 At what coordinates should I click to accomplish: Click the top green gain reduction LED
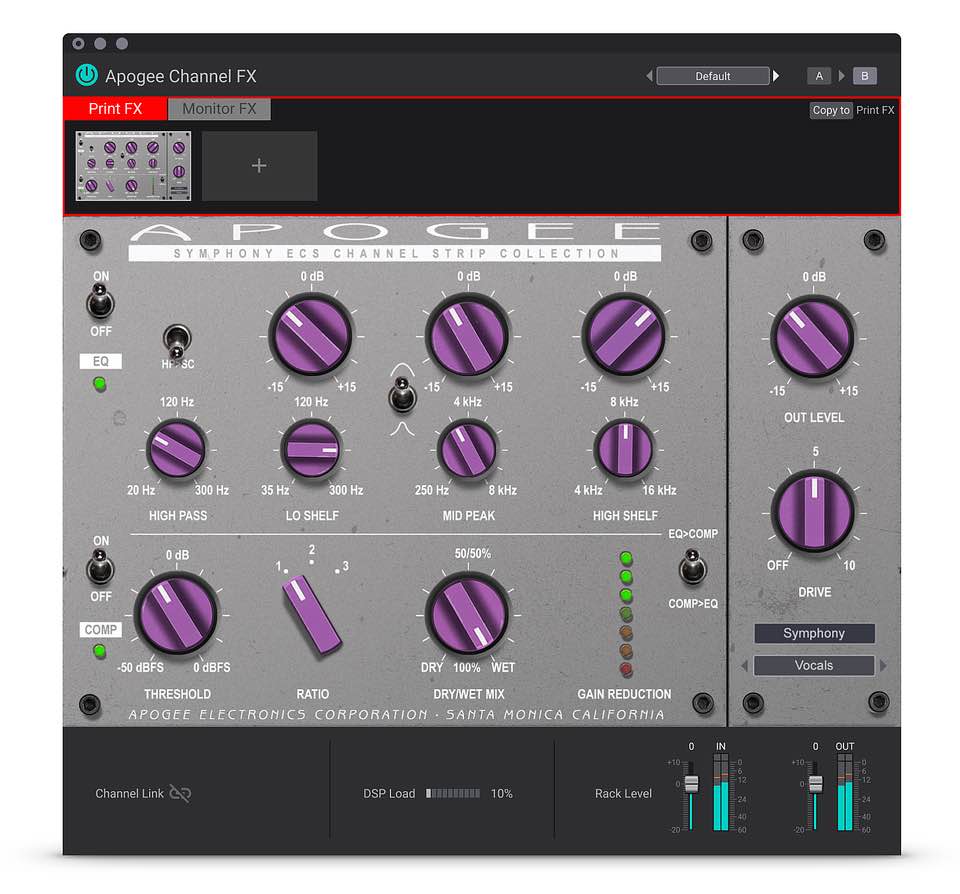click(626, 558)
